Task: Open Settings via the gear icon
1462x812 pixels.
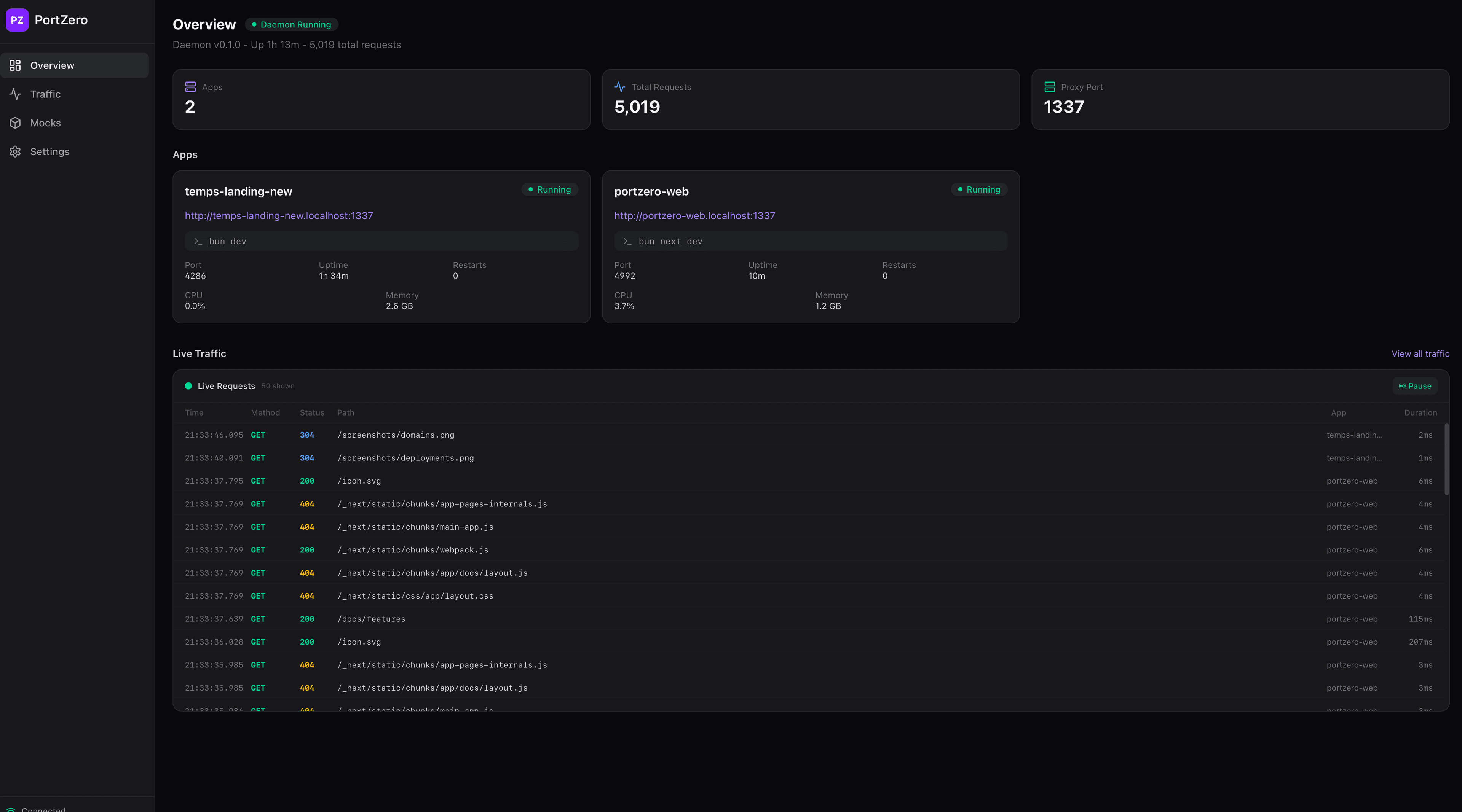Action: tap(15, 151)
